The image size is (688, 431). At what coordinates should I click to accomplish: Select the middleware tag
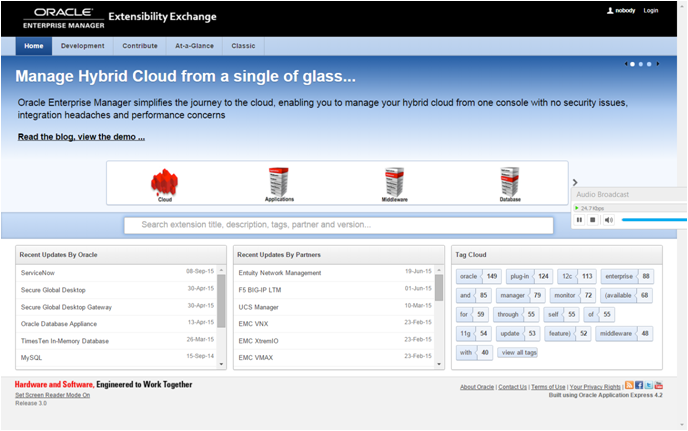coord(624,334)
